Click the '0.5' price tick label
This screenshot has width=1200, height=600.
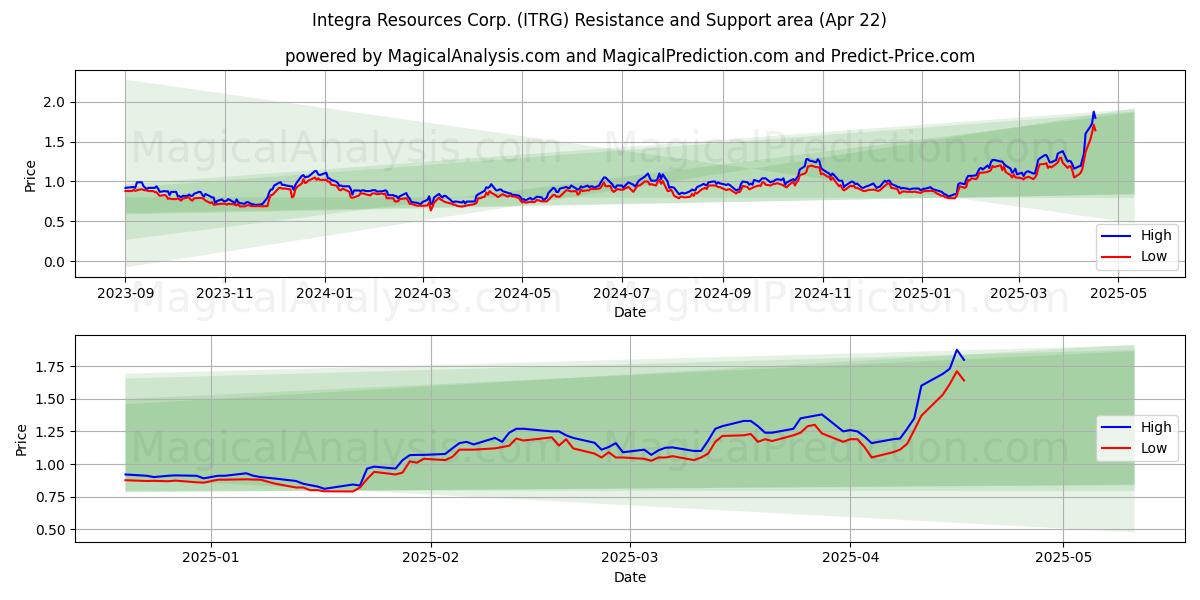coord(55,222)
